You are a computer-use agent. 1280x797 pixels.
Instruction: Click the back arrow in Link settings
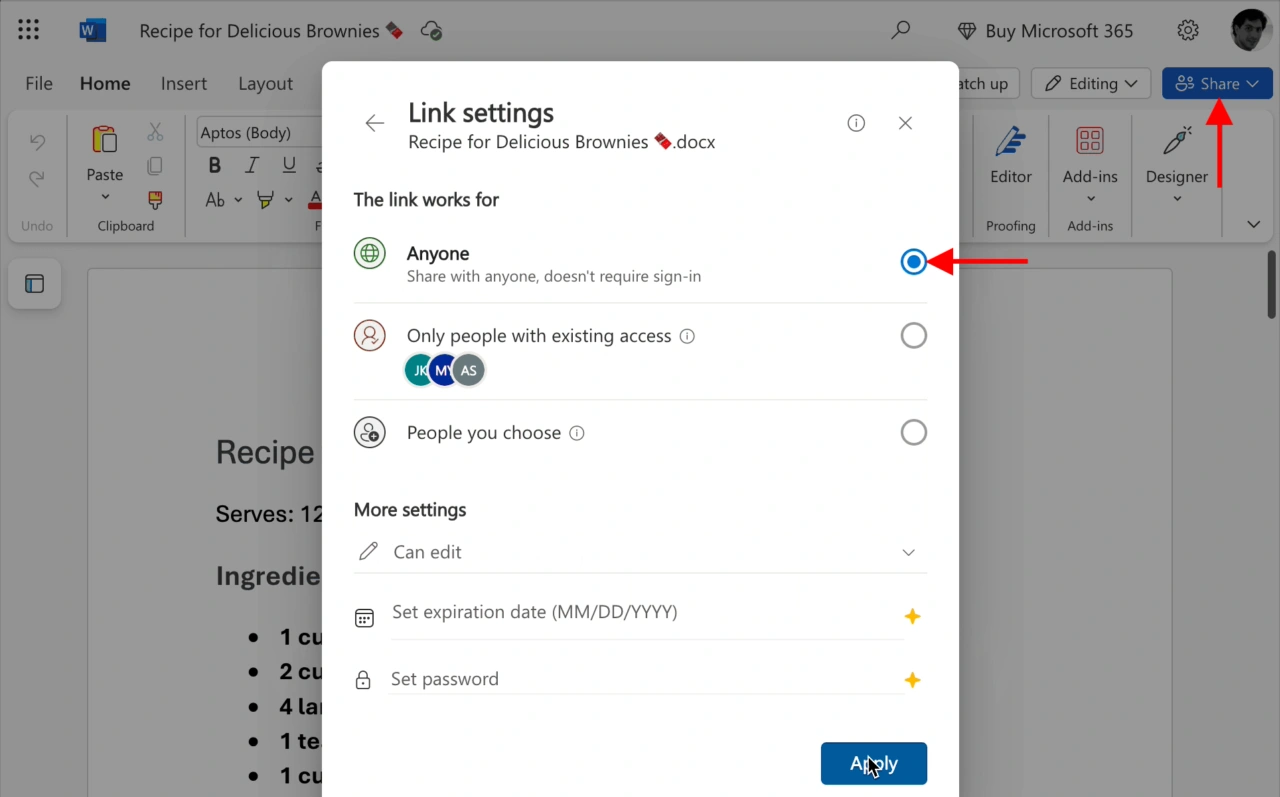point(374,123)
